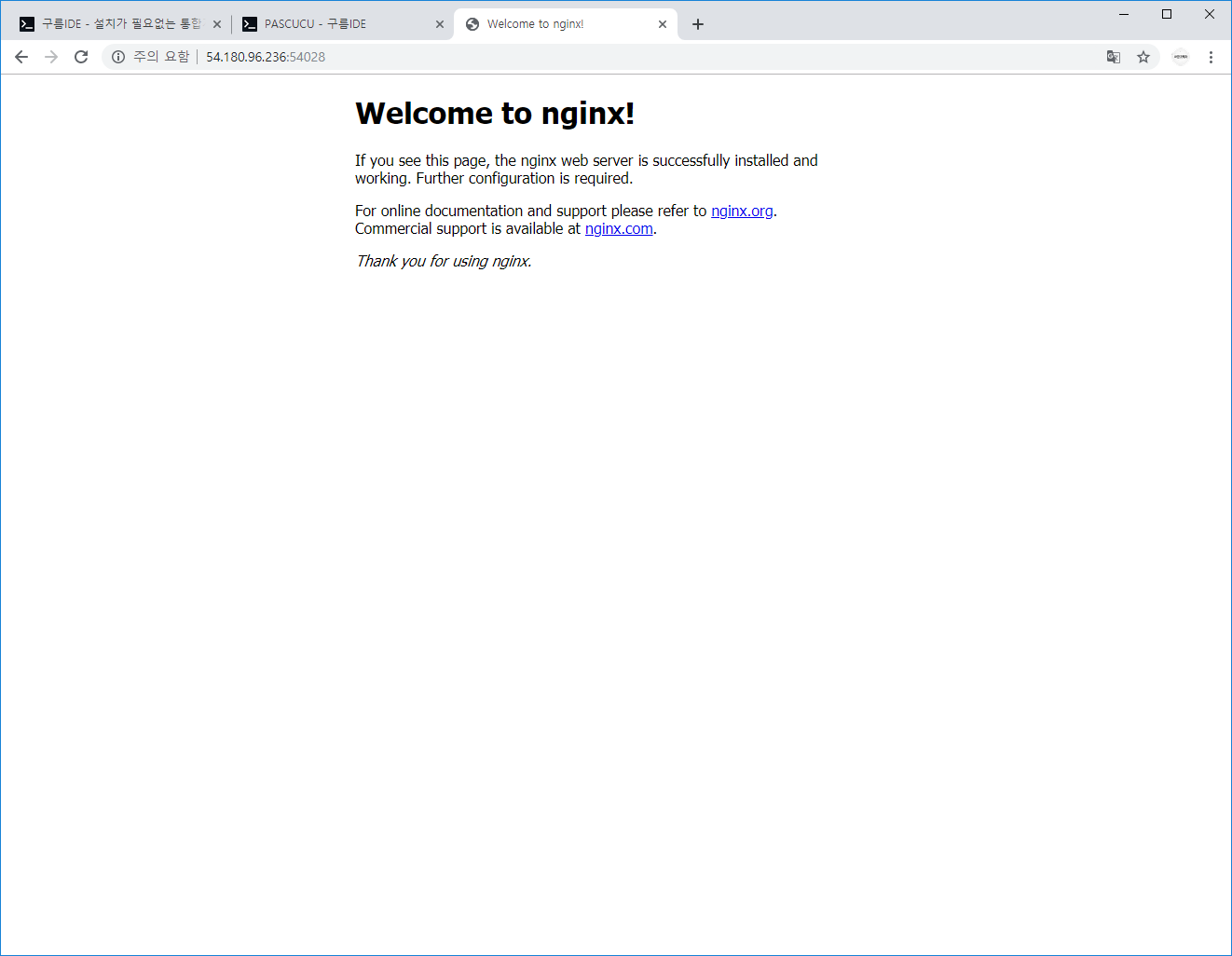This screenshot has height=956, width=1232.
Task: Open the Chrome three-dot menu
Action: coord(1211,57)
